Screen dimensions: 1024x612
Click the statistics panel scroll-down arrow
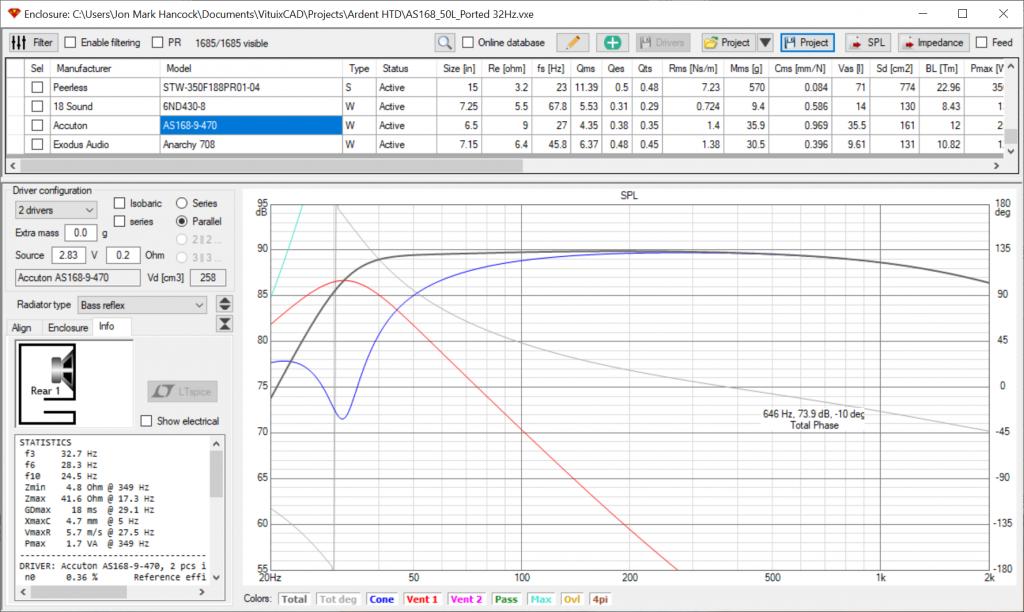[216, 577]
